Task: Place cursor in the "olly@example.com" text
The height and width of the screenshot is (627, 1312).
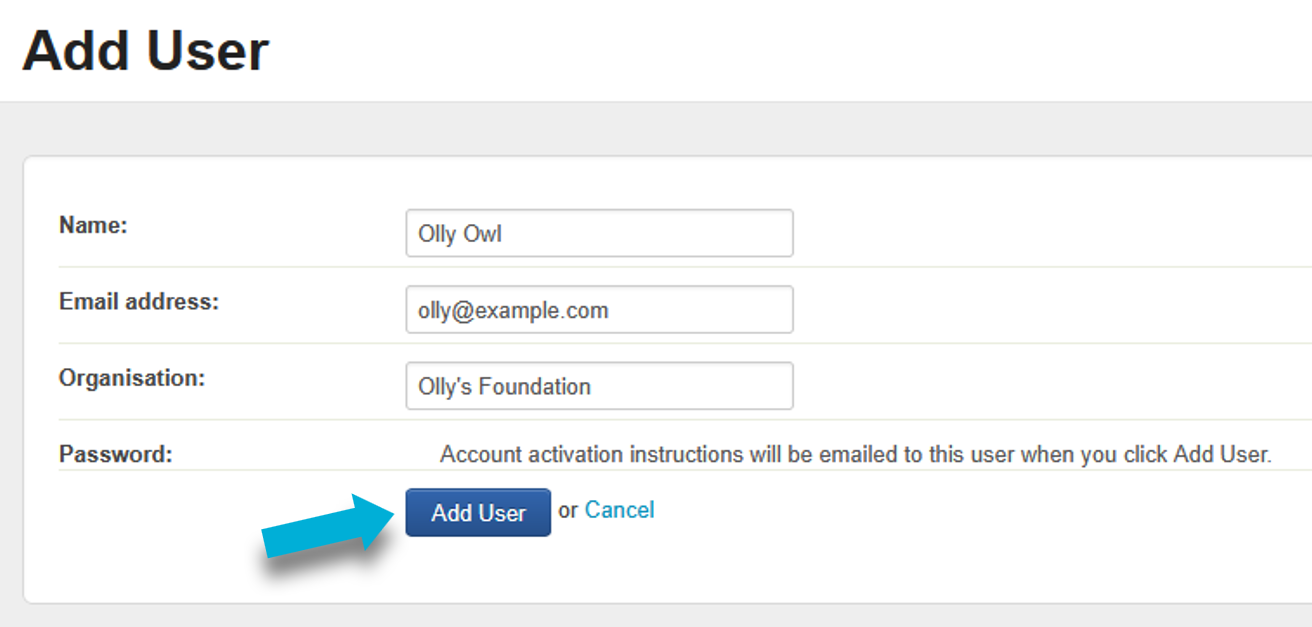Action: point(513,311)
